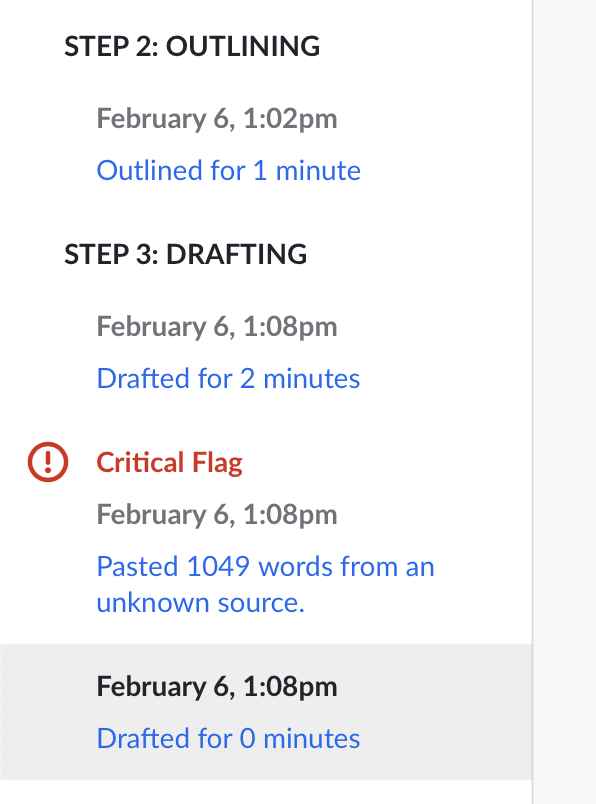Open the 'Drafted for 2 minutes' link
Screen dimensions: 596x804
pos(229,378)
